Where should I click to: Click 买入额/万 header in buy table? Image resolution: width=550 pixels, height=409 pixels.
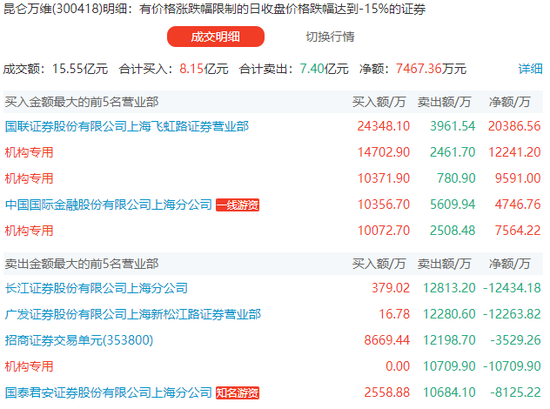(379, 102)
